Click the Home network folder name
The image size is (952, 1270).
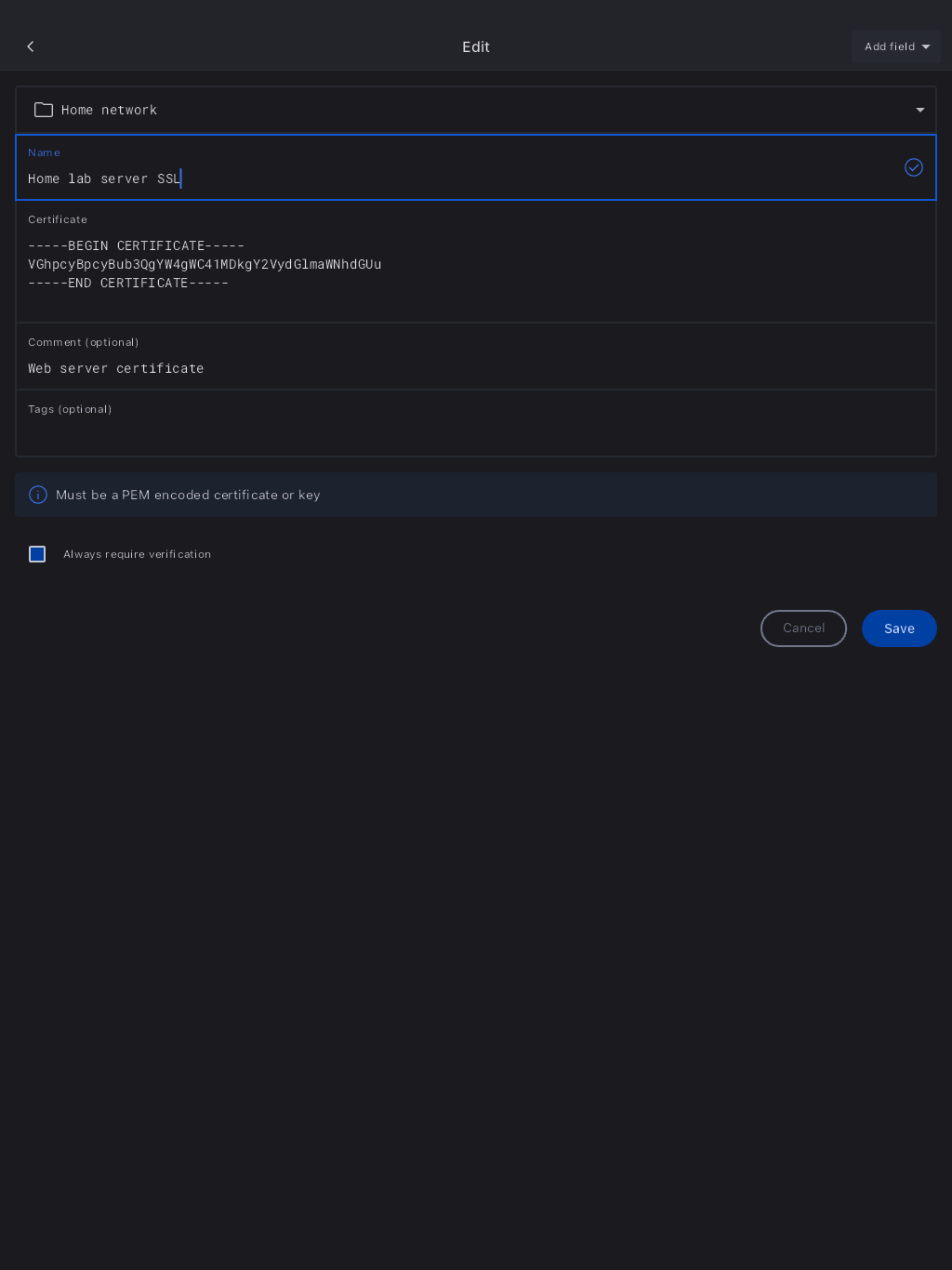[x=109, y=110]
